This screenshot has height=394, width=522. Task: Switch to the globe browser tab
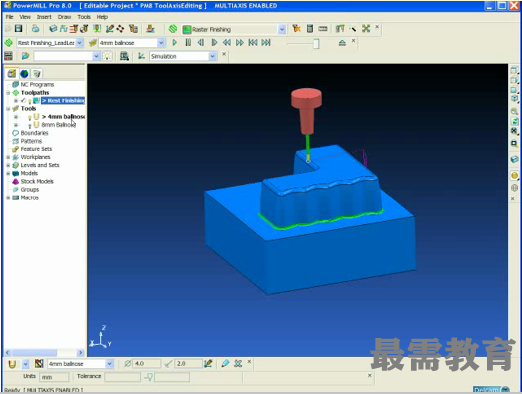point(24,73)
